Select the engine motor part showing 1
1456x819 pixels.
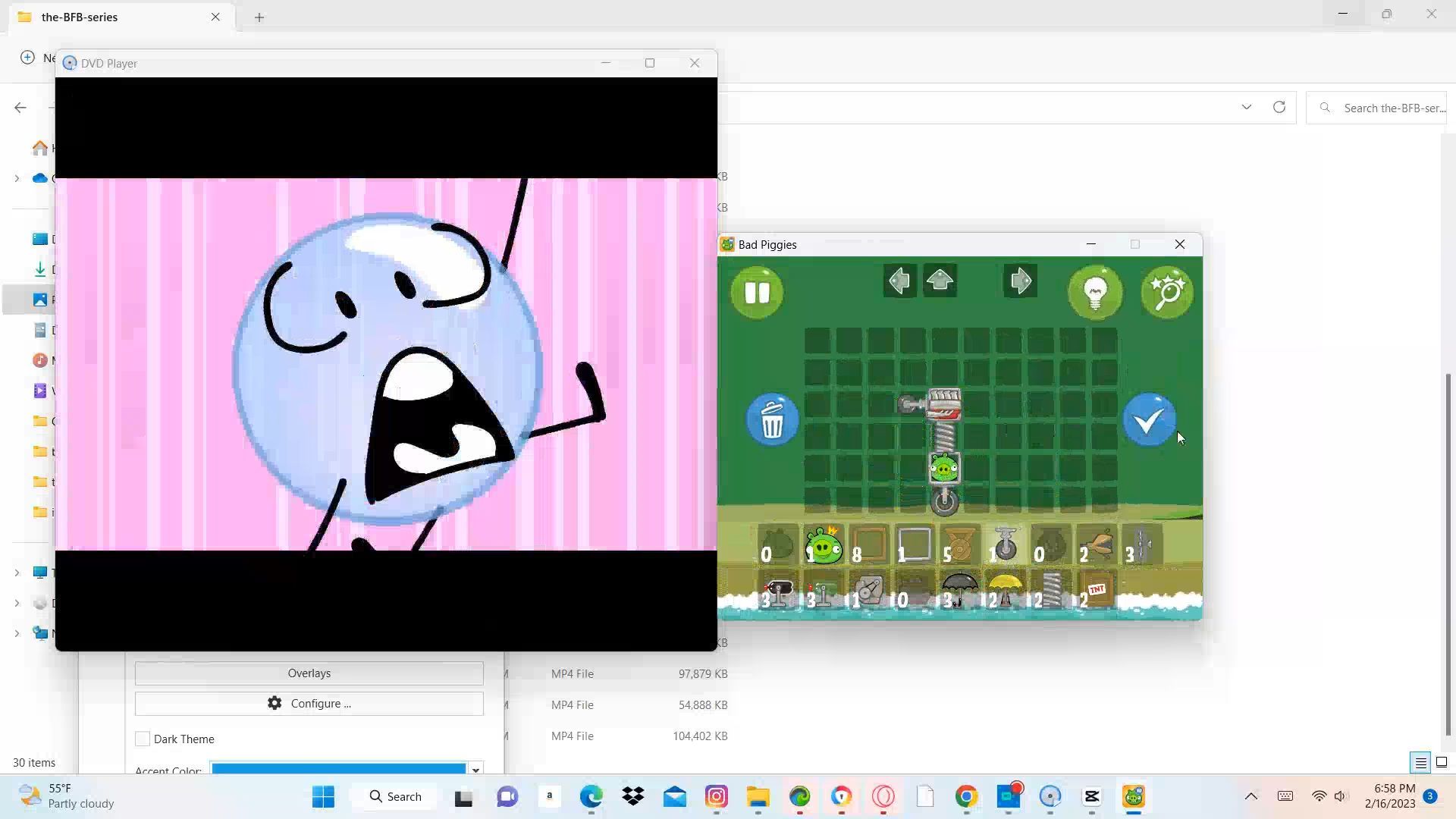point(868,591)
